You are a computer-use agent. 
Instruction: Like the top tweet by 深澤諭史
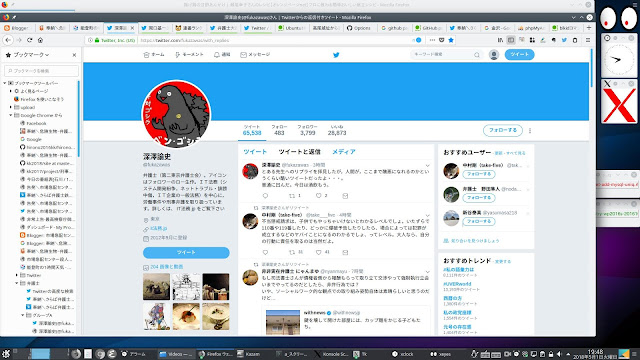pos(318,196)
